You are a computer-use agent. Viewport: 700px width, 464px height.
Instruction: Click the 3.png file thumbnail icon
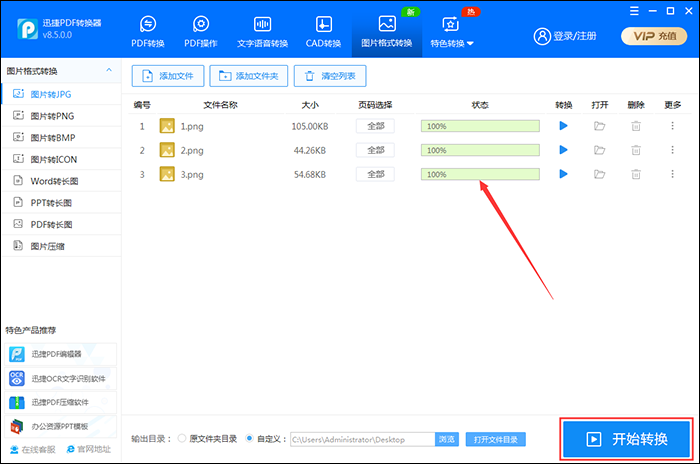click(x=167, y=174)
